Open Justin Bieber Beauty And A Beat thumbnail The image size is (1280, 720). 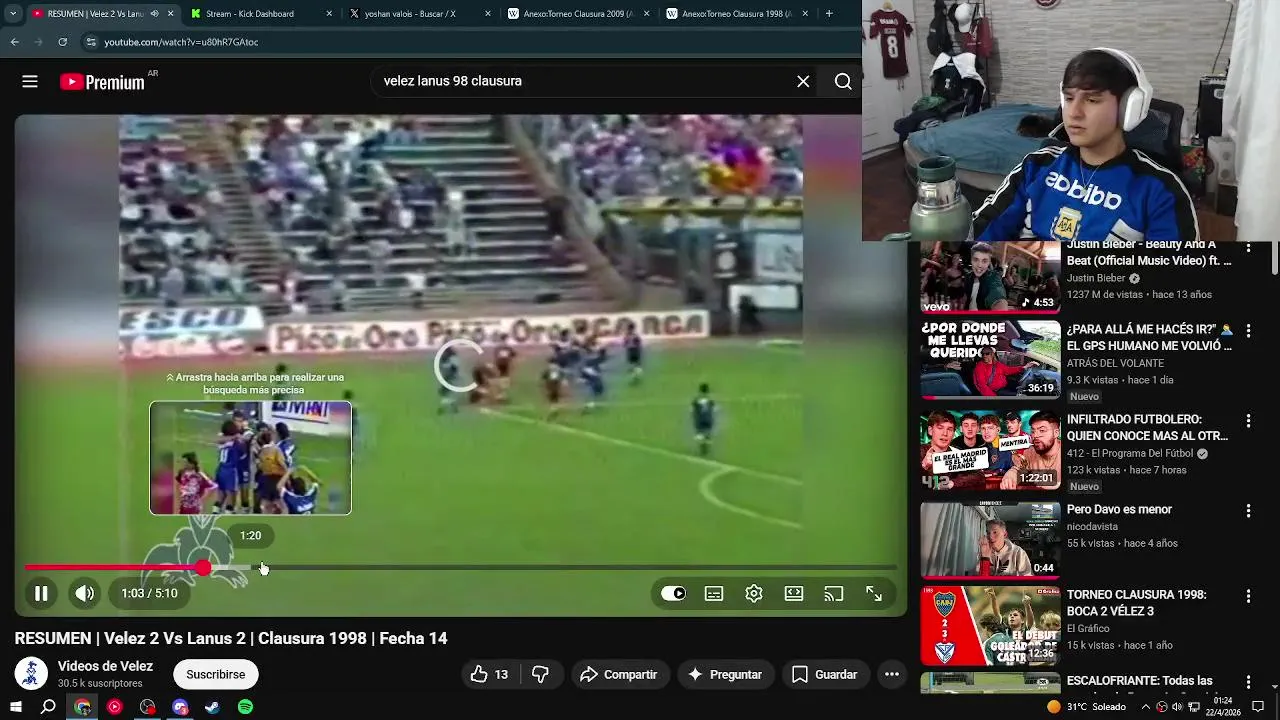point(990,277)
